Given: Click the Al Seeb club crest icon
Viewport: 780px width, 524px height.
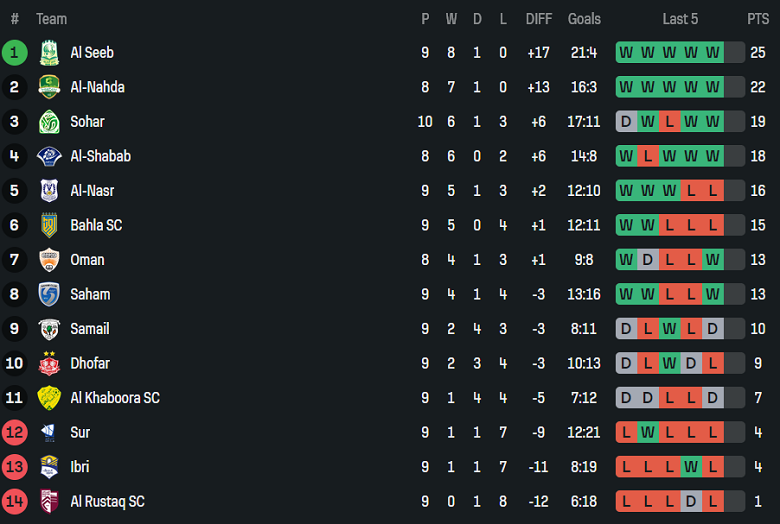Looking at the screenshot, I should (x=48, y=53).
